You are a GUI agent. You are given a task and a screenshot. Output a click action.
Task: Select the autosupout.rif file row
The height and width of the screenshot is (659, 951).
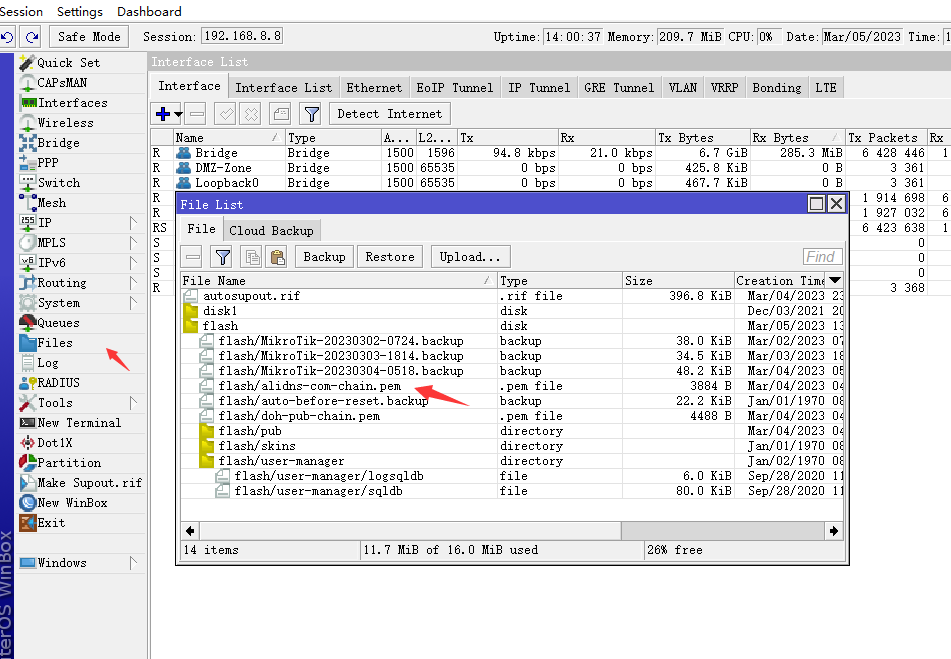(512, 296)
